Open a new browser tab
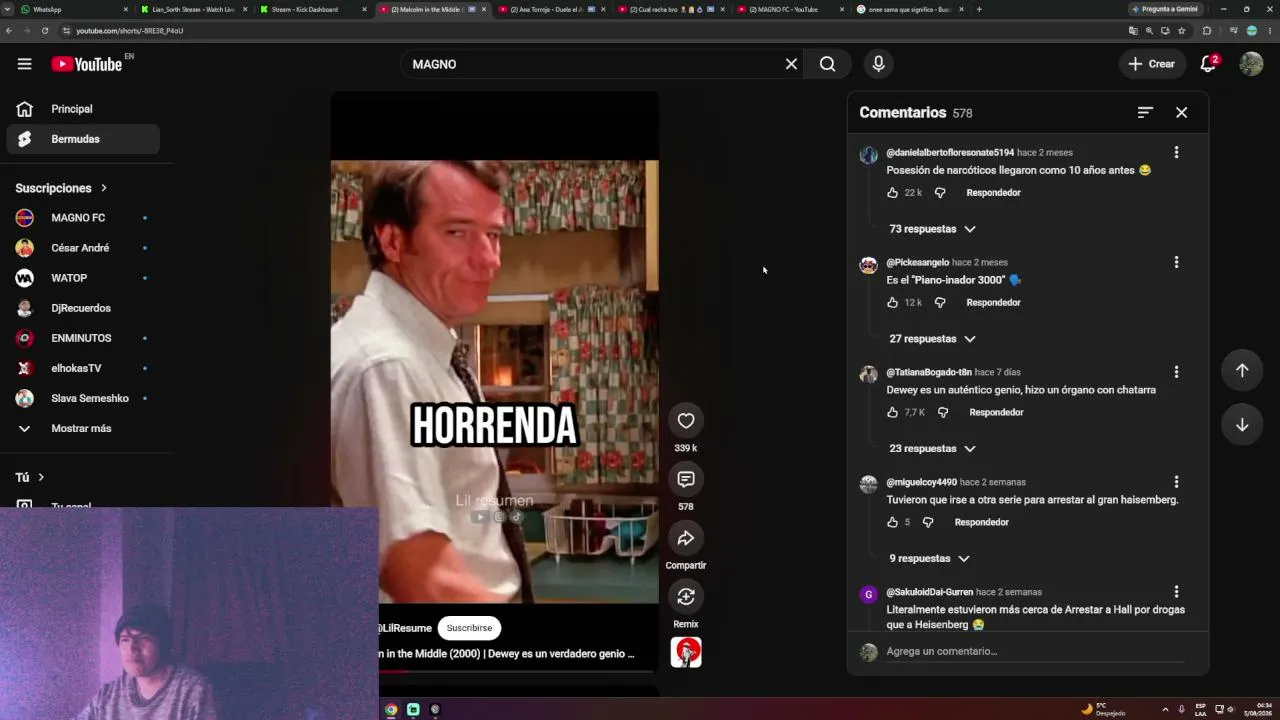 979,9
